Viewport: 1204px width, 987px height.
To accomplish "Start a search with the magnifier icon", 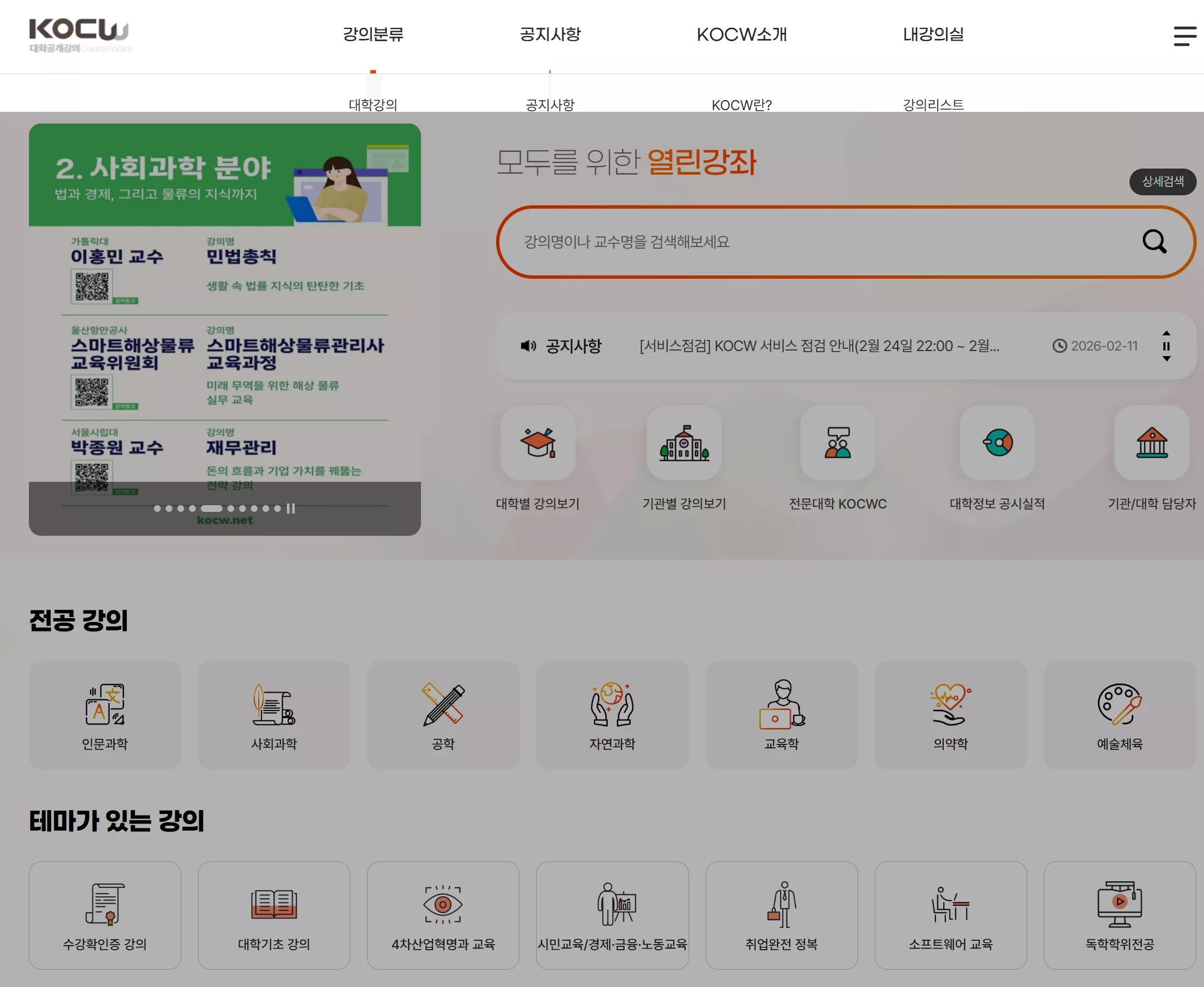I will click(1155, 241).
